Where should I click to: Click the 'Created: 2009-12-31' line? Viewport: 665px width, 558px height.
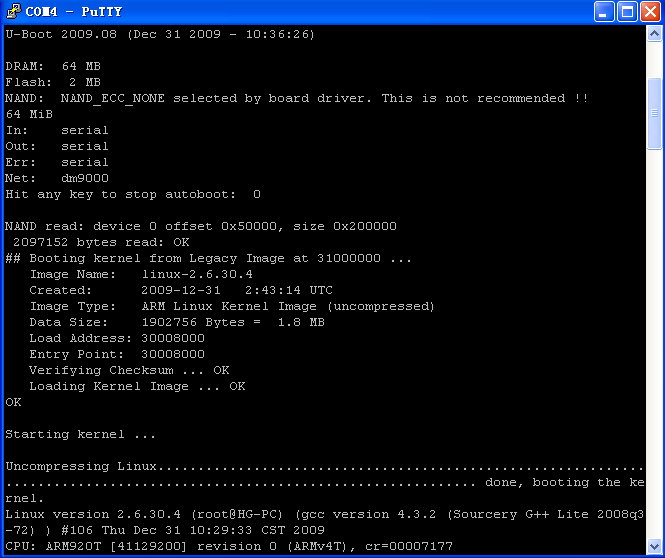tap(181, 290)
